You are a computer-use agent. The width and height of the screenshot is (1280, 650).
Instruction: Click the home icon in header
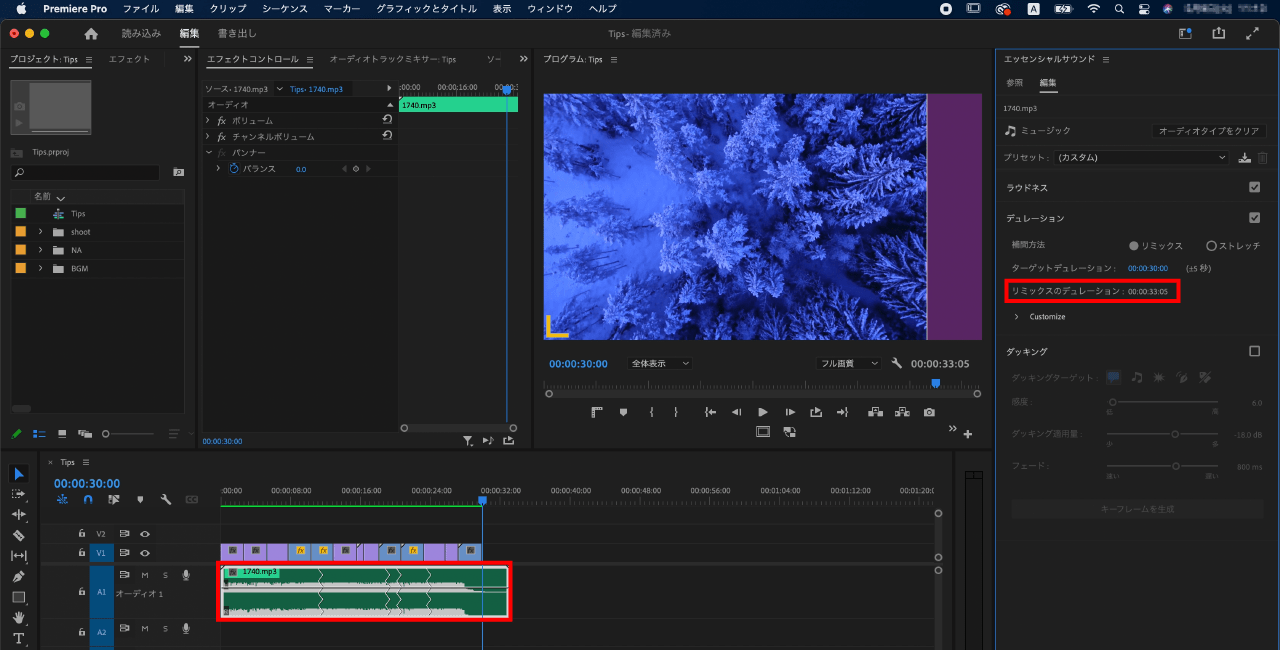[x=91, y=33]
